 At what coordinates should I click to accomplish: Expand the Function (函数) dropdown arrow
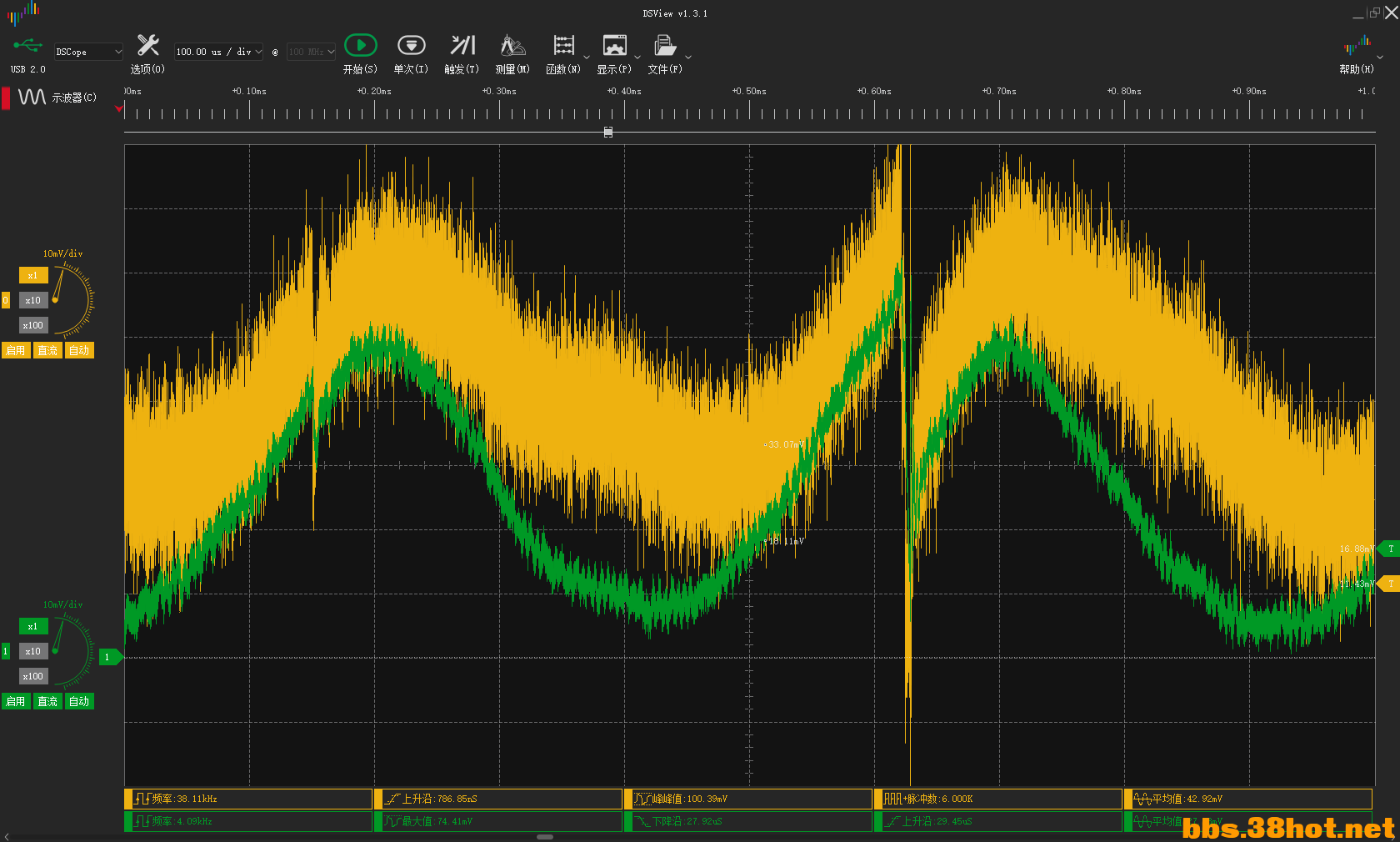point(587,58)
